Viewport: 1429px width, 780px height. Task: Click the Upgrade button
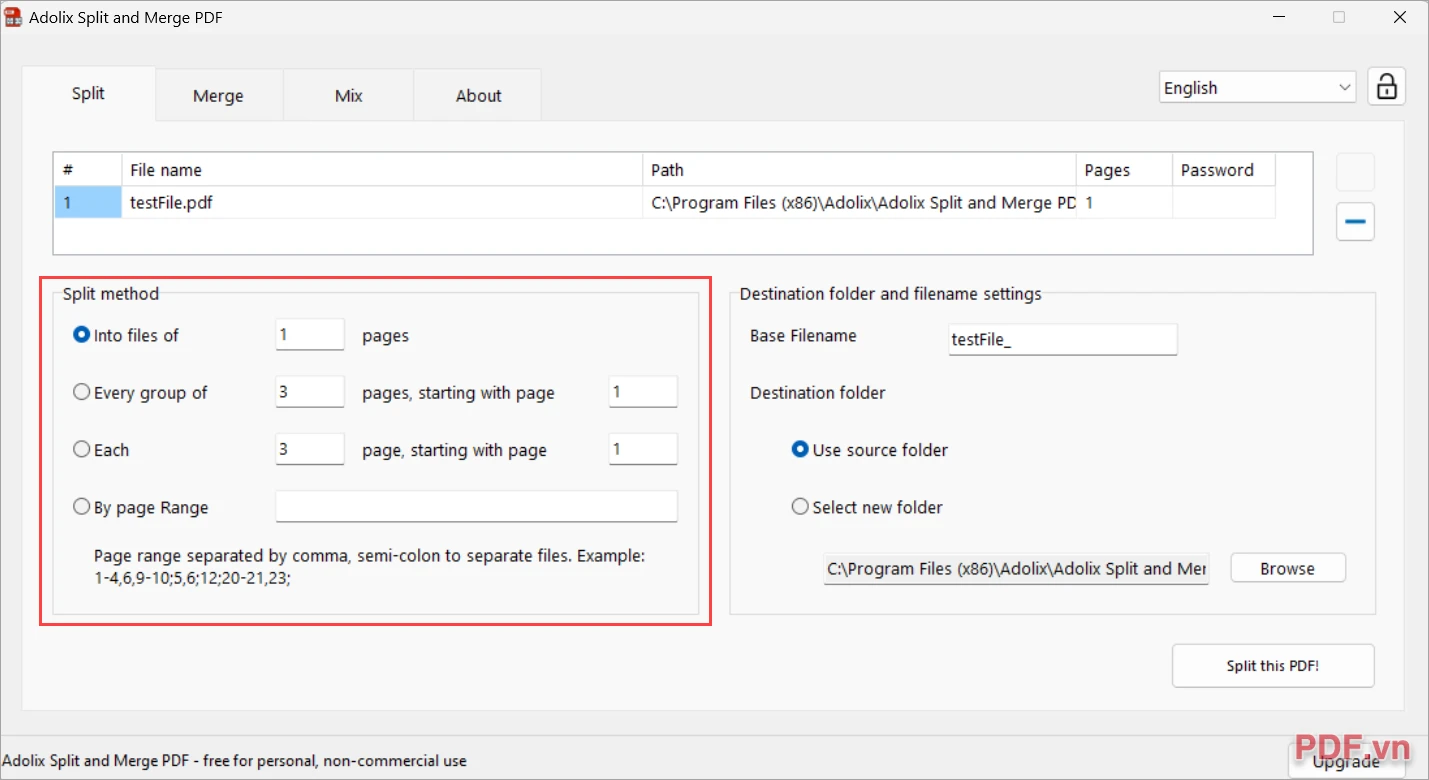[x=1346, y=762]
